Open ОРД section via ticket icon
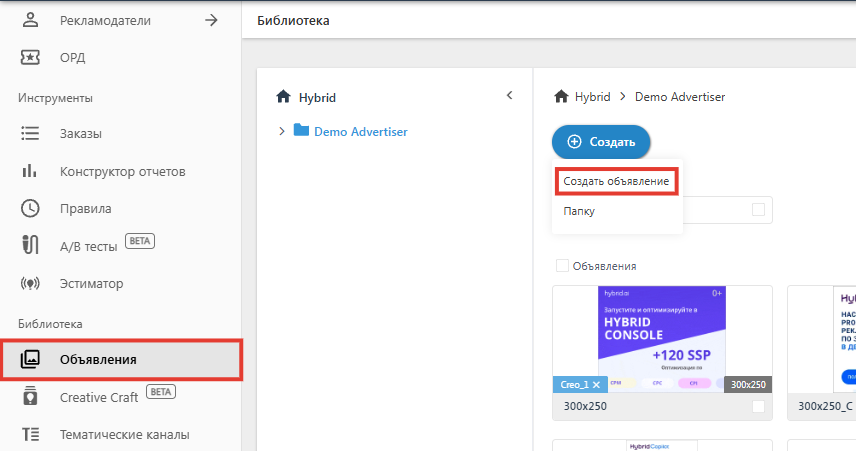 [30, 57]
